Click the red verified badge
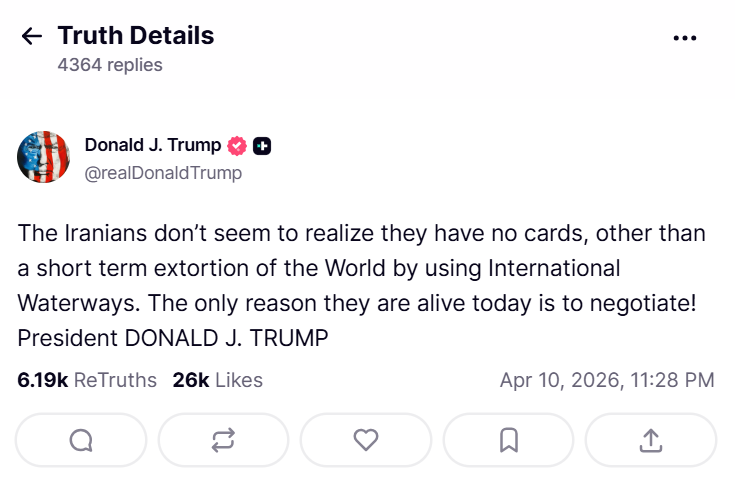735x492 pixels. coord(237,146)
